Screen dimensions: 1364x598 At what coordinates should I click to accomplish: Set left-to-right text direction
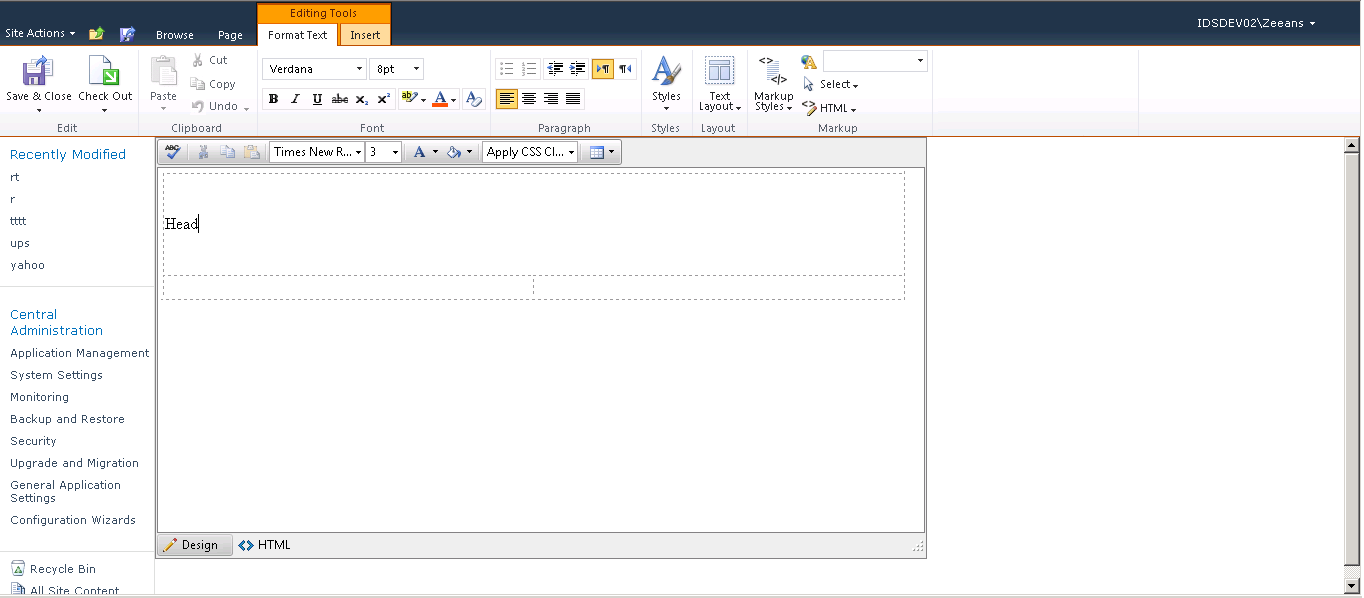tap(603, 69)
